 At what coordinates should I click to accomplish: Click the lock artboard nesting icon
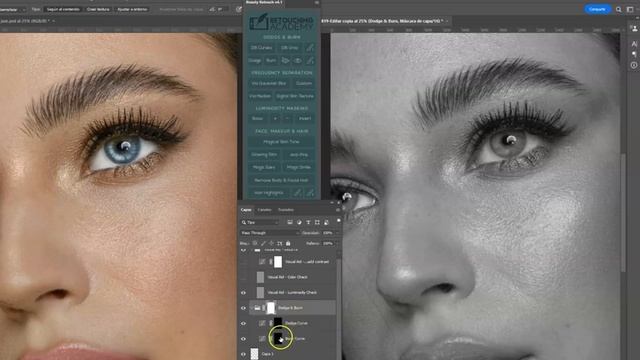280,243
